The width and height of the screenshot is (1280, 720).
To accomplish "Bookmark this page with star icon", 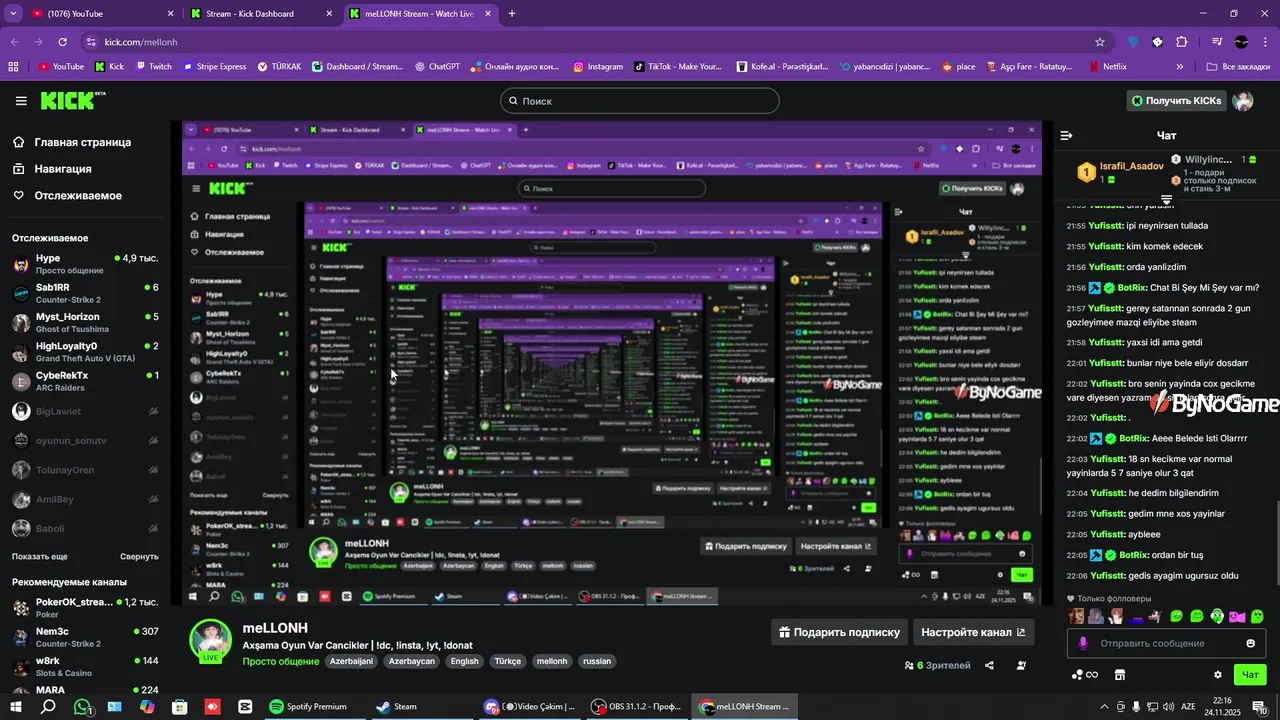I will (1100, 42).
